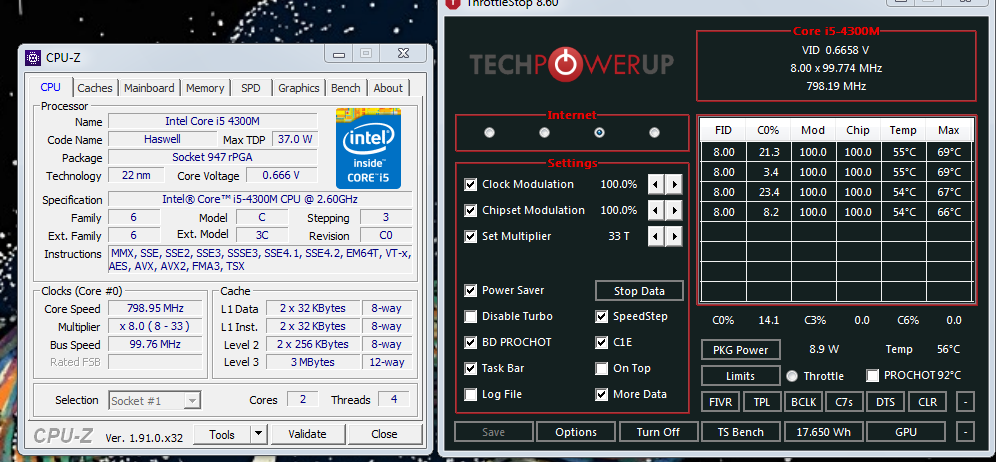Open the Limits button
Image resolution: width=996 pixels, height=462 pixels.
click(741, 376)
